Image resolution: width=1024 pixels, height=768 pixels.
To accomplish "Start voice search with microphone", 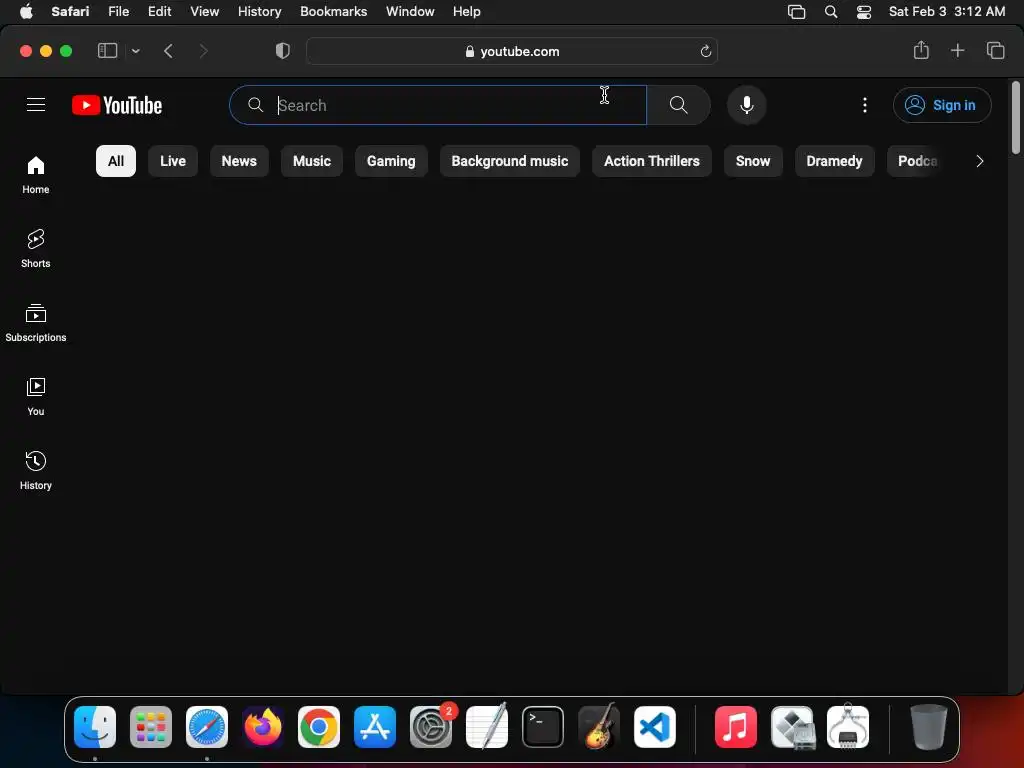I will (746, 105).
